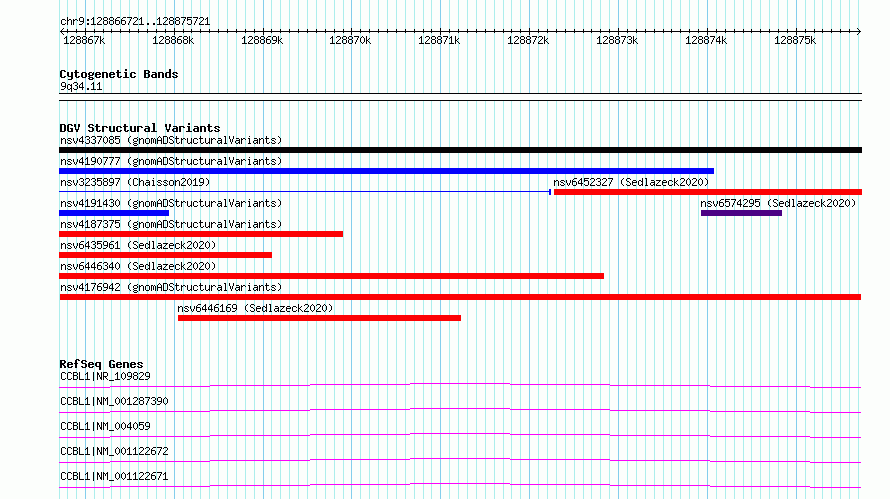Click the 128868k ruler tick label
The height and width of the screenshot is (499, 890).
tap(173, 40)
